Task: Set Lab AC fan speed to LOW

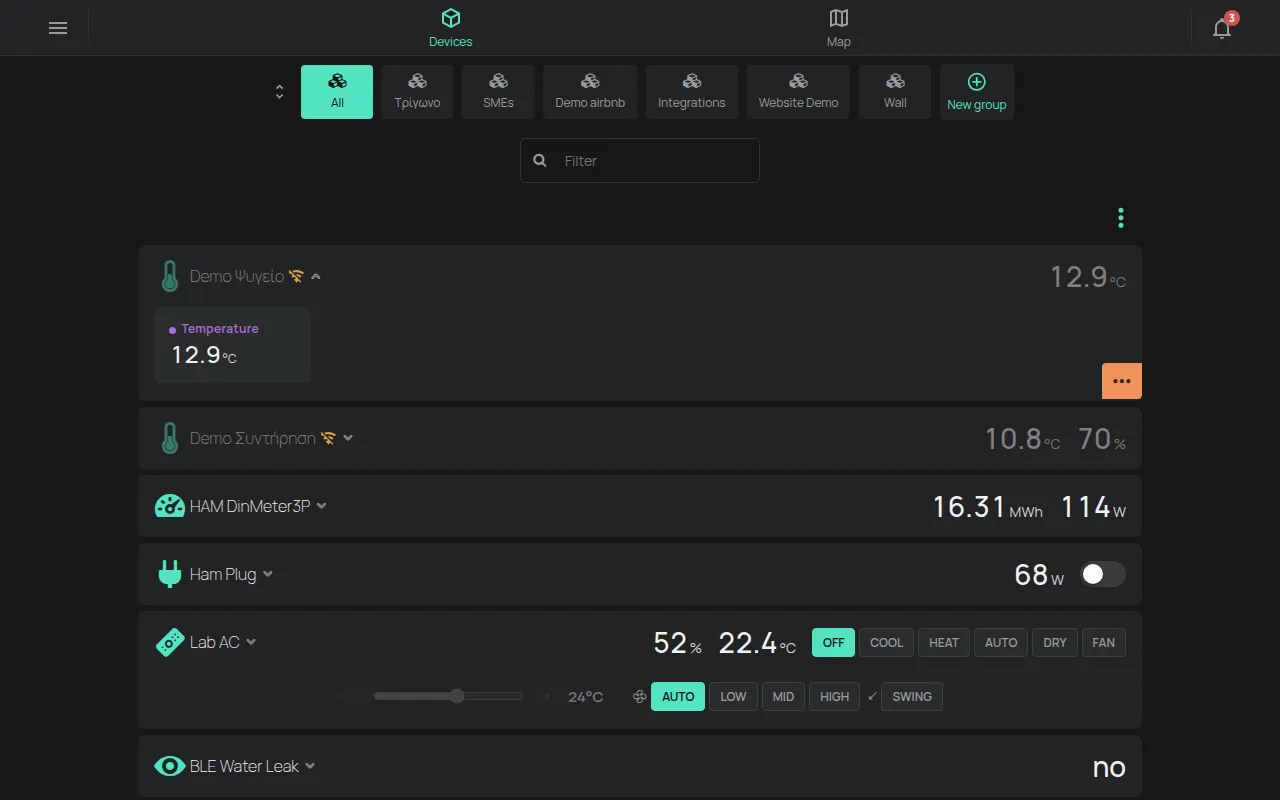Action: coord(734,697)
